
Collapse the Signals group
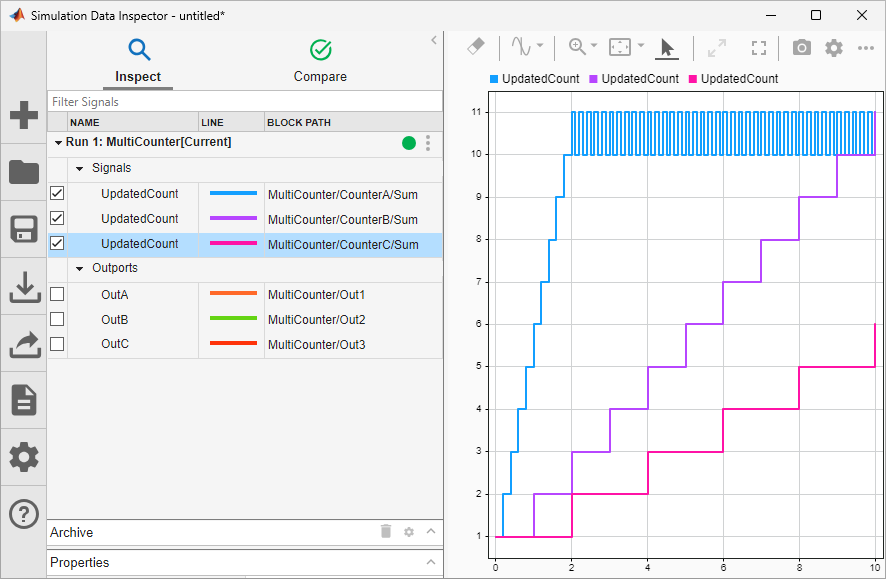[x=79, y=168]
